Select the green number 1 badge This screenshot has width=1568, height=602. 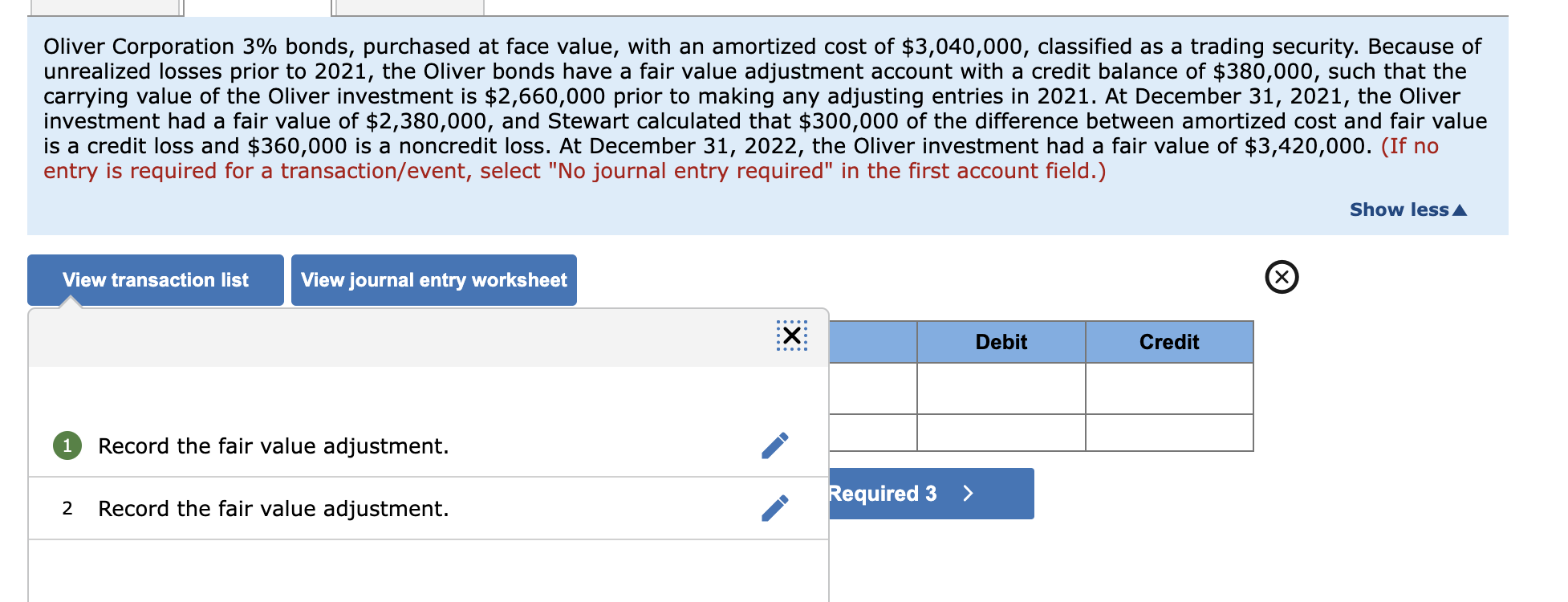tap(67, 445)
